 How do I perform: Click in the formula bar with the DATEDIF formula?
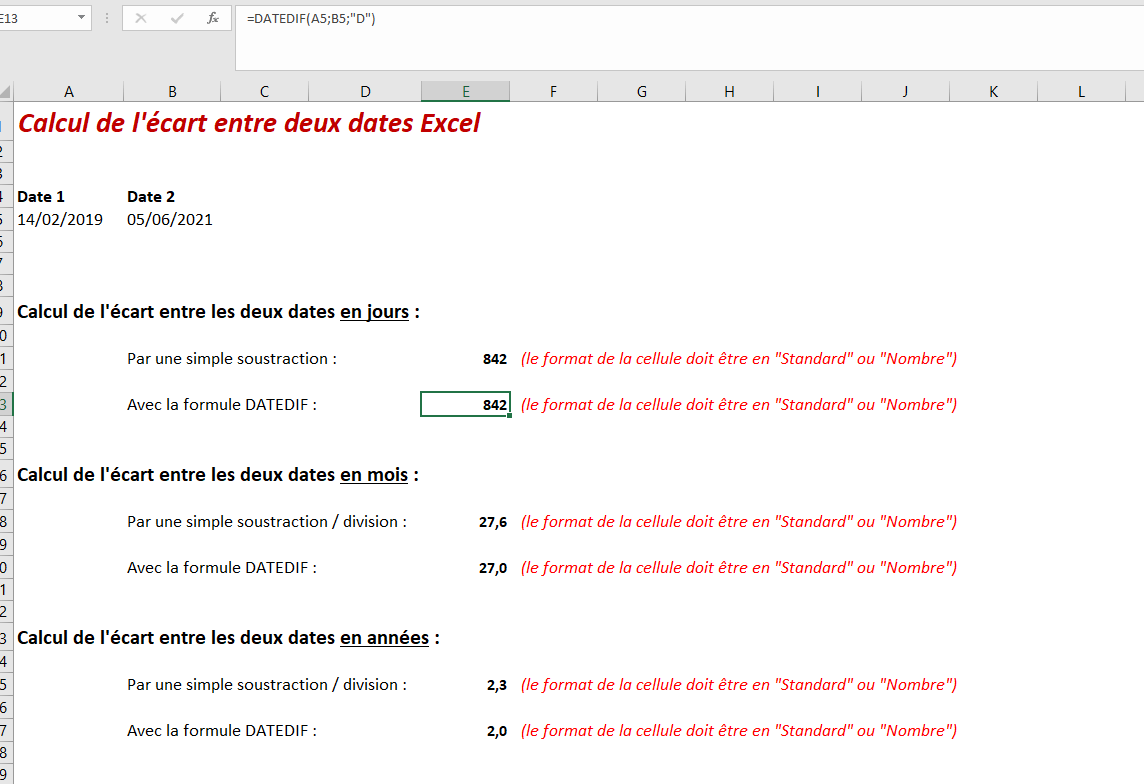pos(689,38)
